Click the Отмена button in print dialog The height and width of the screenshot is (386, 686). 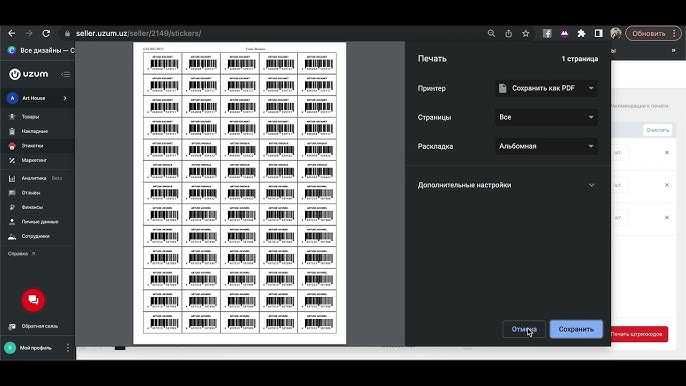point(524,329)
